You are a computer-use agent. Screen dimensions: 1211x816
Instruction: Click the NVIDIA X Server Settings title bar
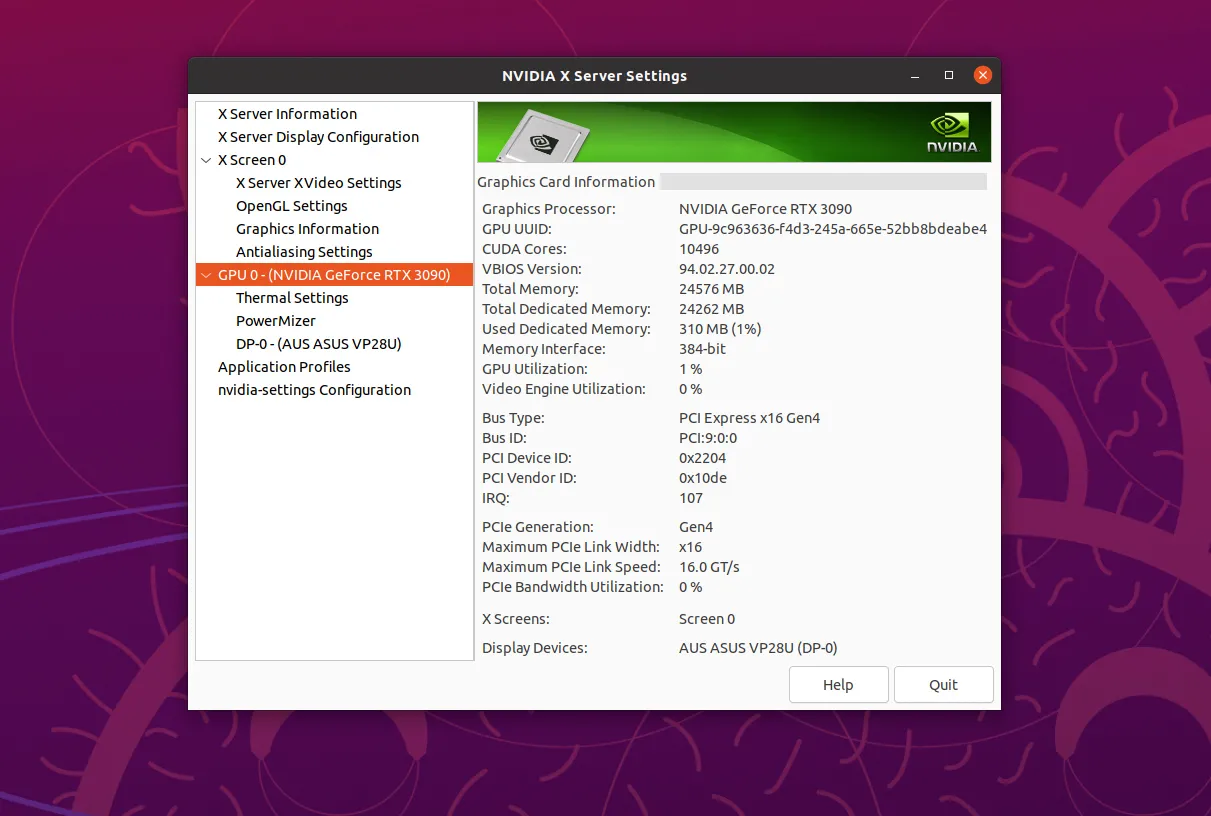[x=594, y=76]
